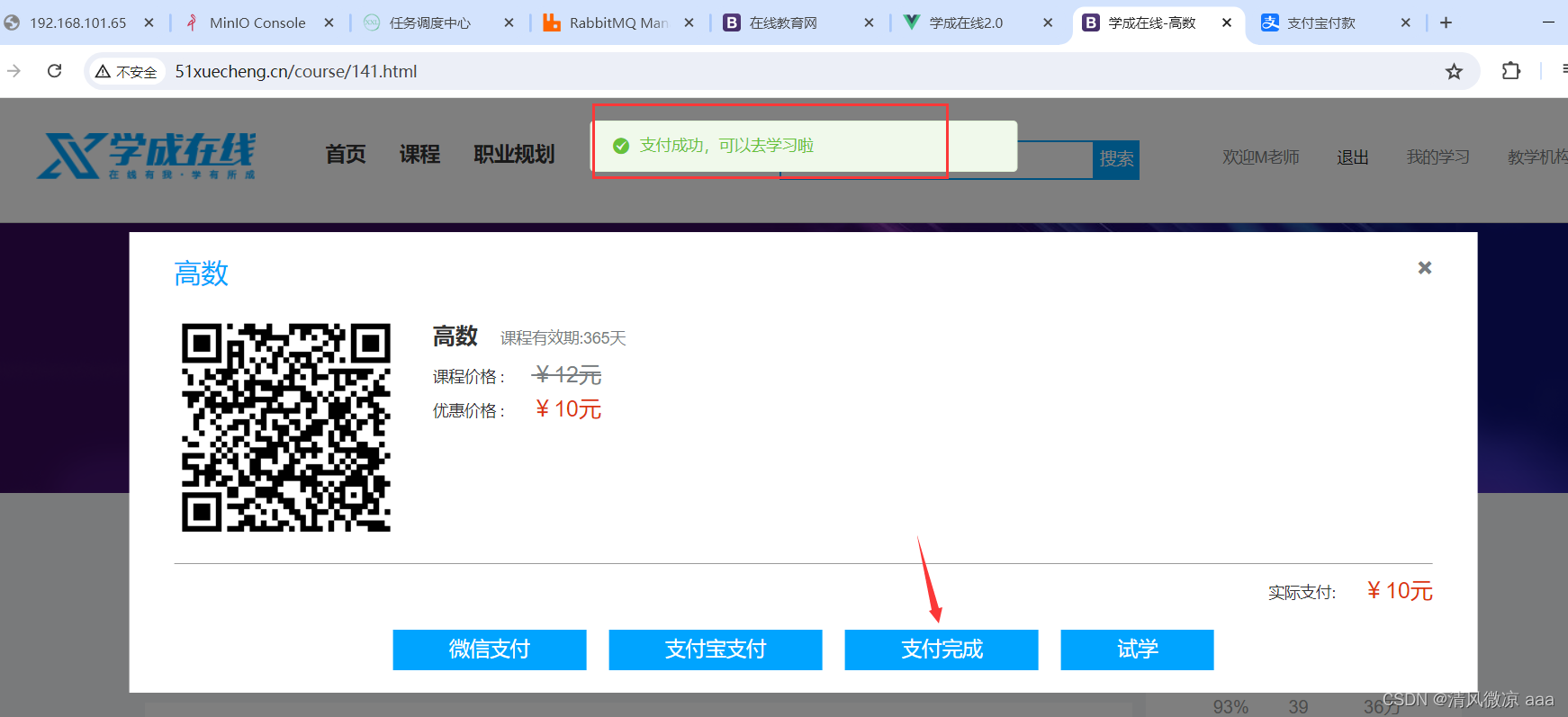Open a new browser tab
The width and height of the screenshot is (1568, 717).
point(1446,22)
